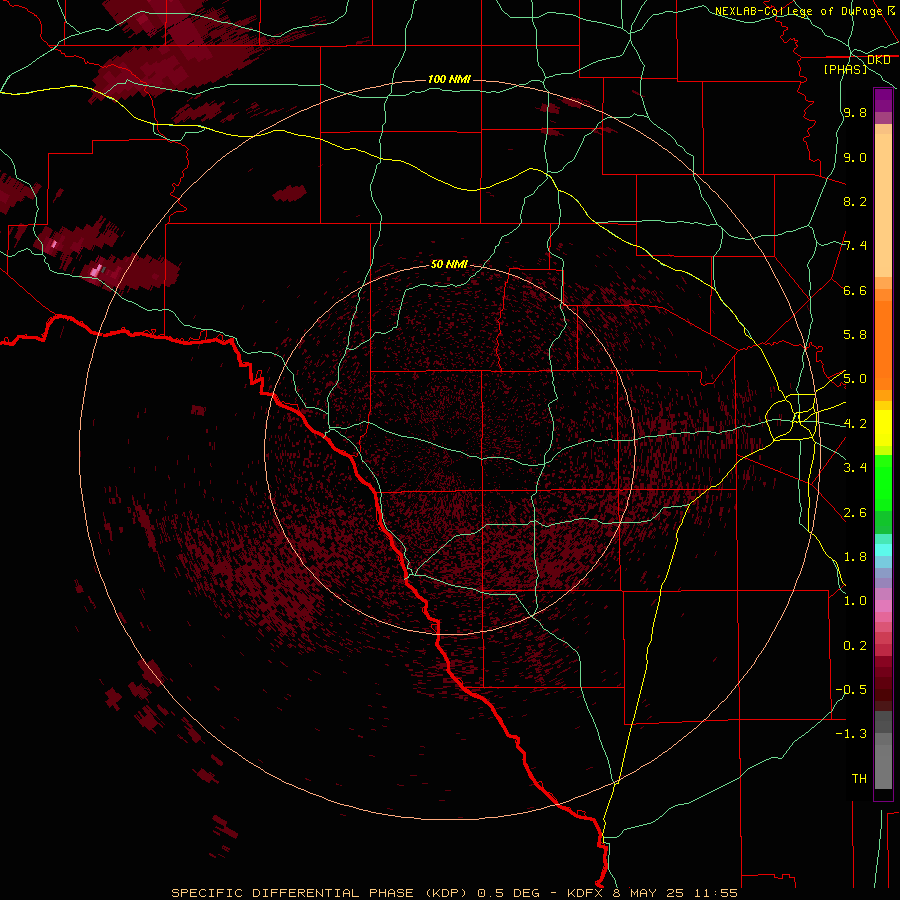
Task: Pick the orange segment of color bar
Action: pos(883,346)
